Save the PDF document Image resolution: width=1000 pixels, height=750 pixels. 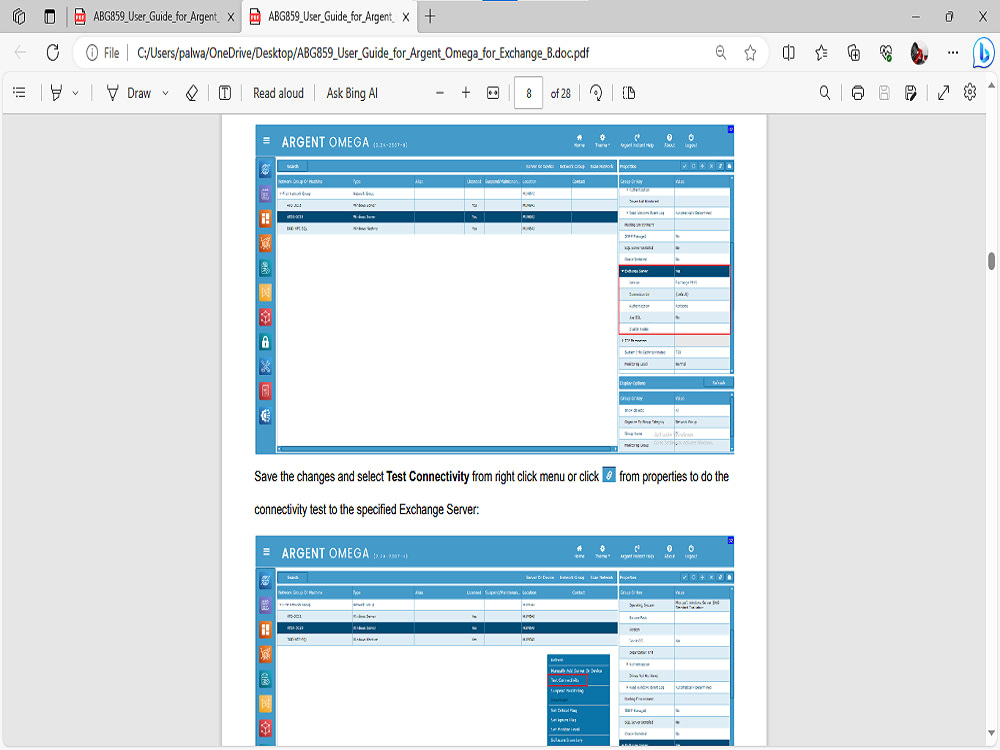click(884, 92)
